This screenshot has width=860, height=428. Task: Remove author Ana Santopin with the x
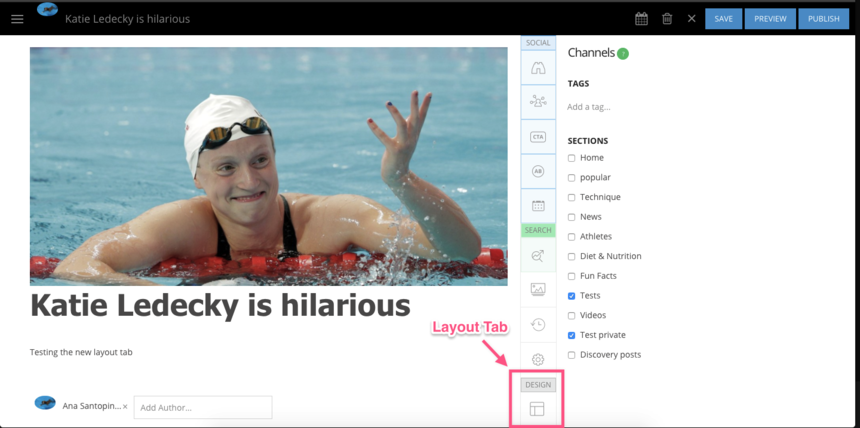pos(125,407)
